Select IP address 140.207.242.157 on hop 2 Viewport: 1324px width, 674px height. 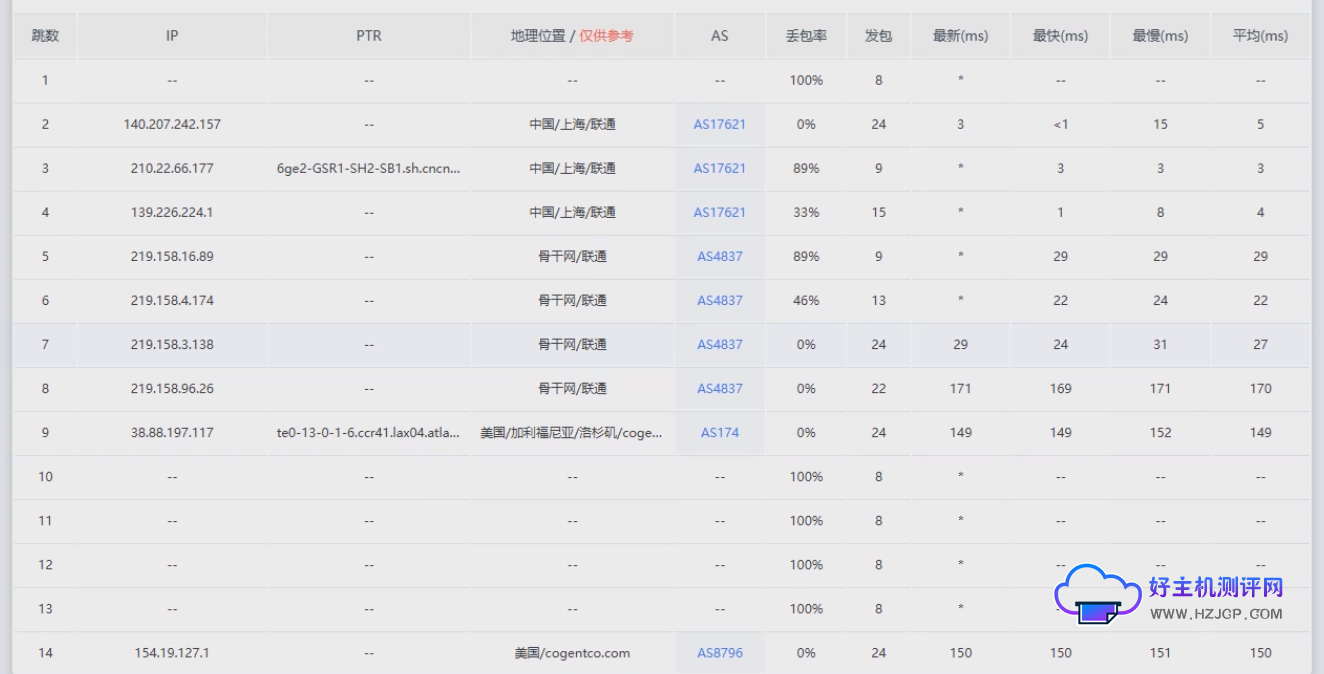click(170, 124)
